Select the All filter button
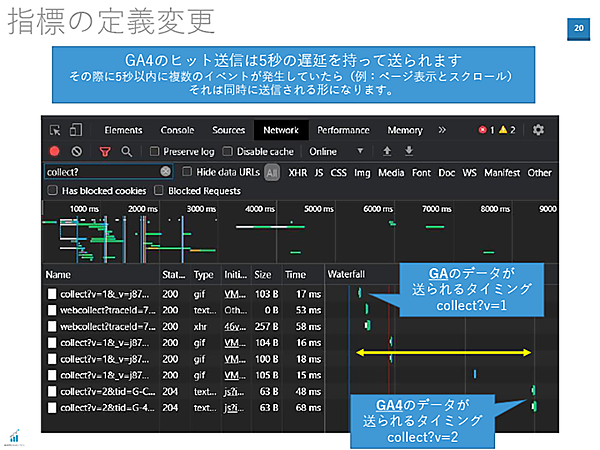The width and height of the screenshot is (600, 450). pos(271,172)
